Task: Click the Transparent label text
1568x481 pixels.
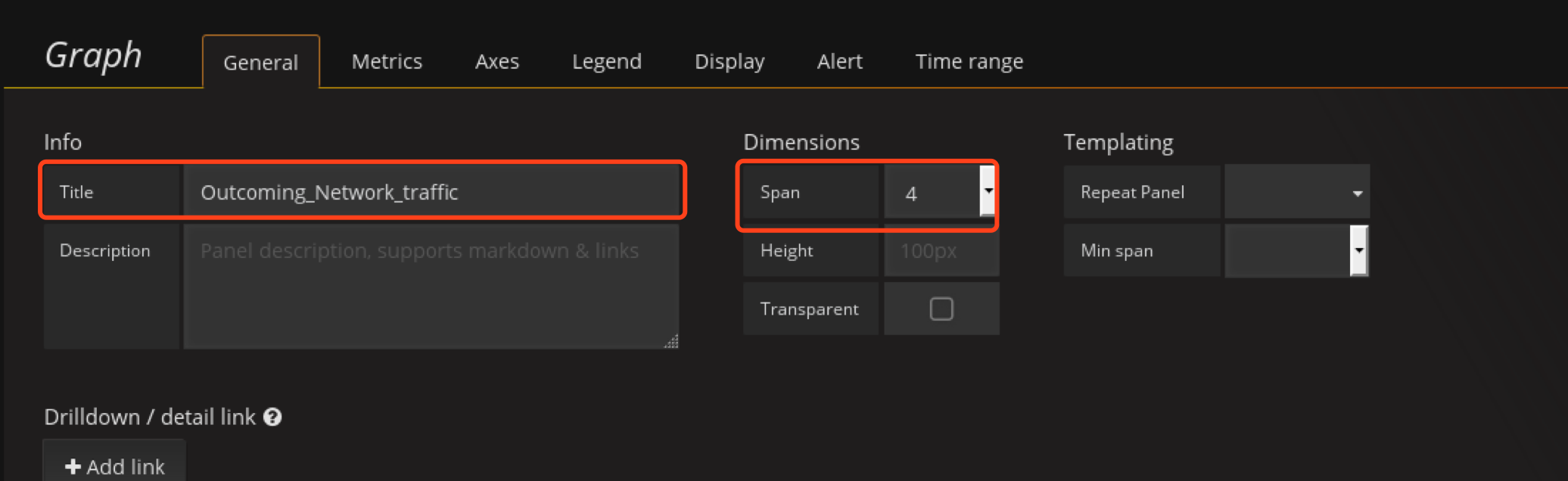Action: point(809,309)
